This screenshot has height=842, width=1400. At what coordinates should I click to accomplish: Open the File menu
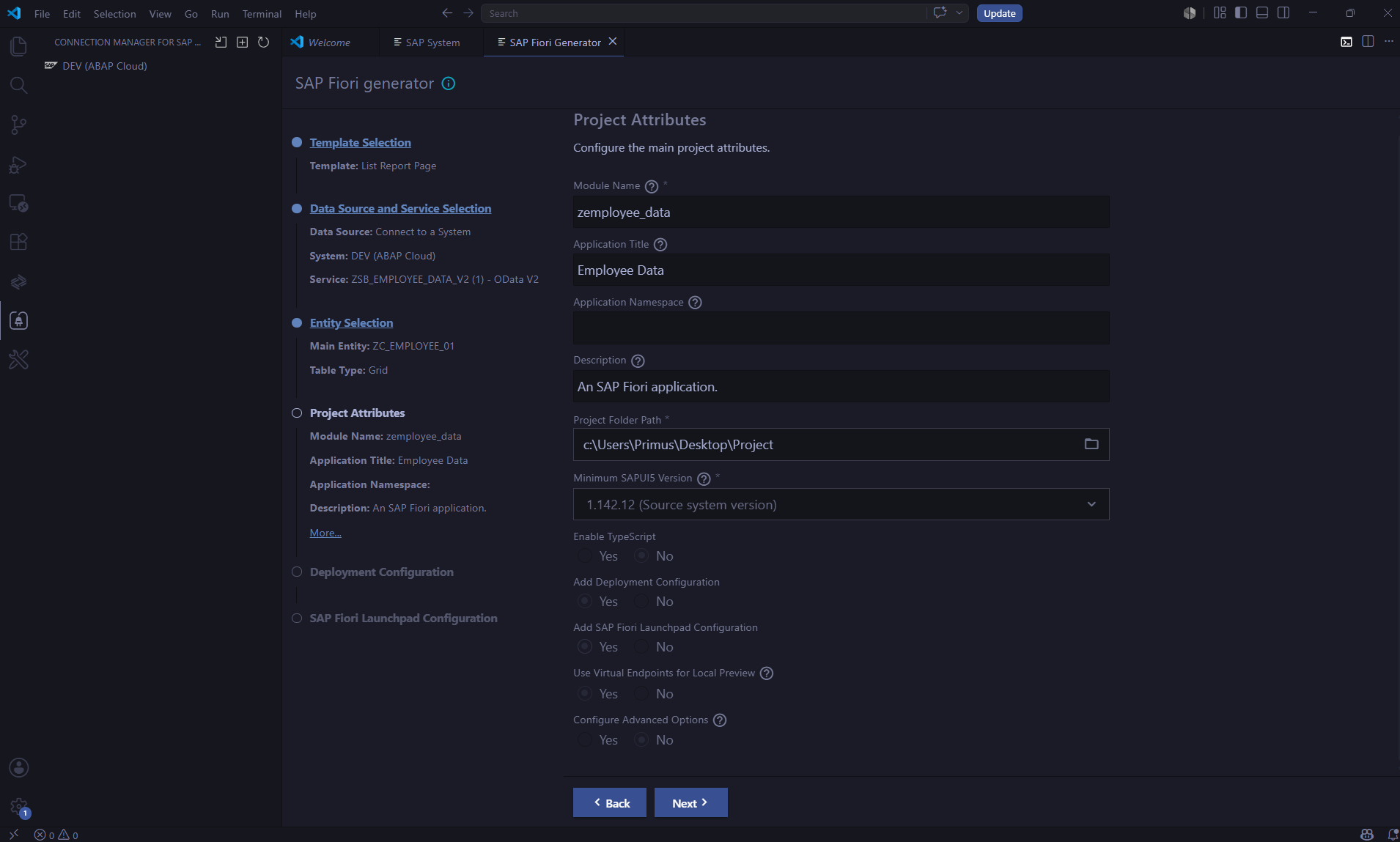[x=42, y=14]
